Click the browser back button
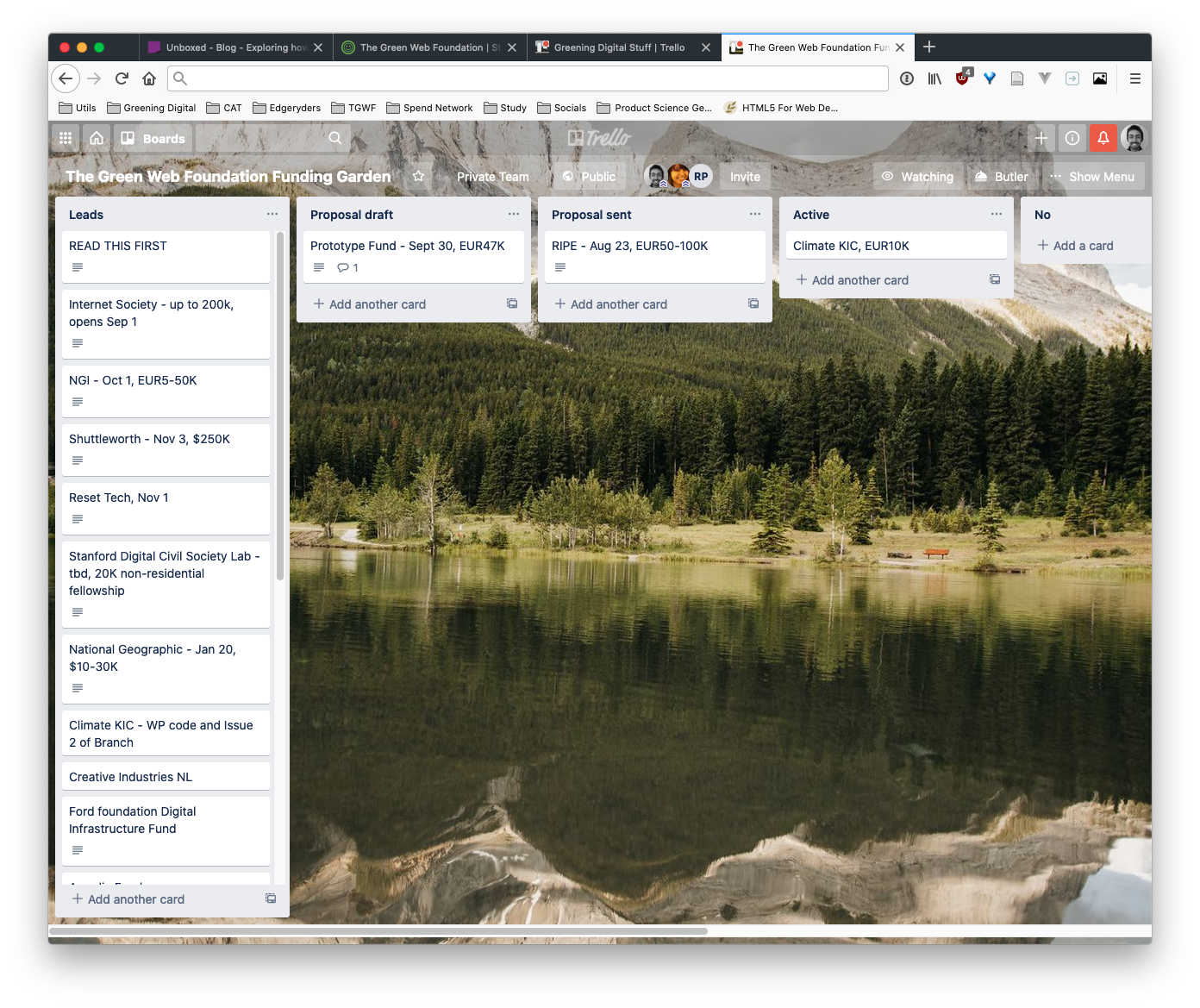Viewport: 1200px width, 1008px height. point(66,78)
